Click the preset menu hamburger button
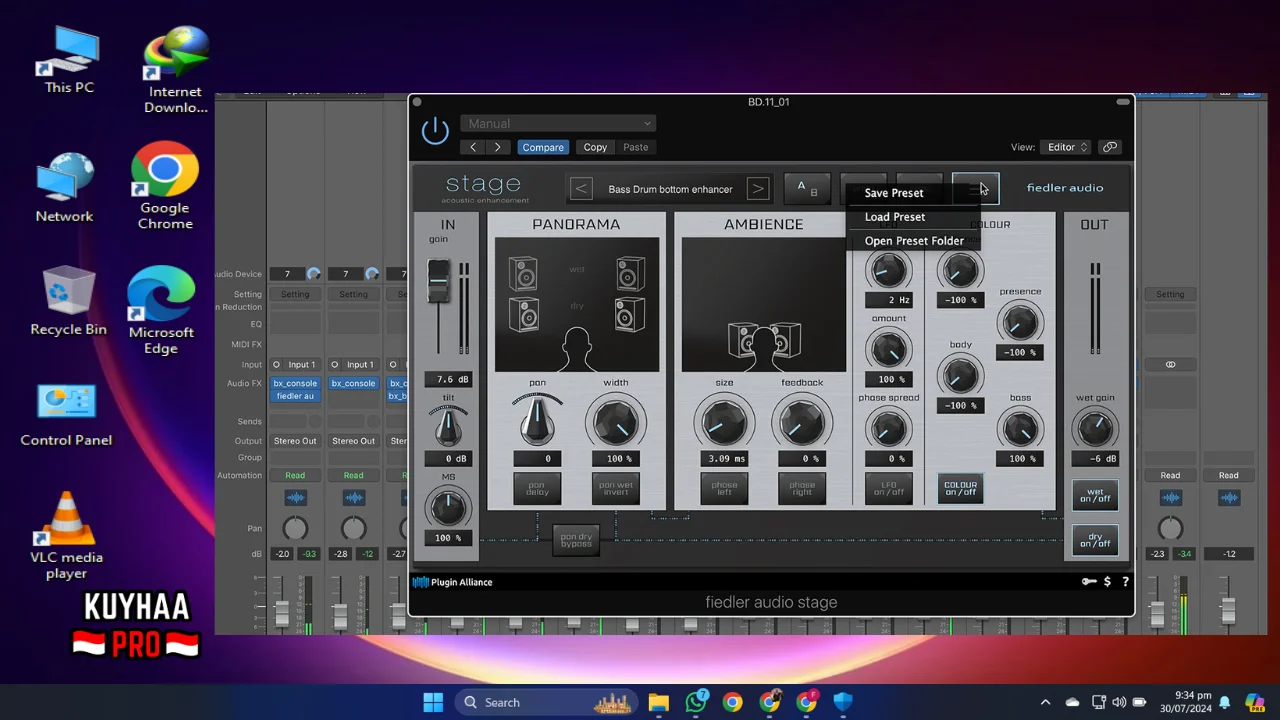Viewport: 1280px width, 720px height. (975, 188)
